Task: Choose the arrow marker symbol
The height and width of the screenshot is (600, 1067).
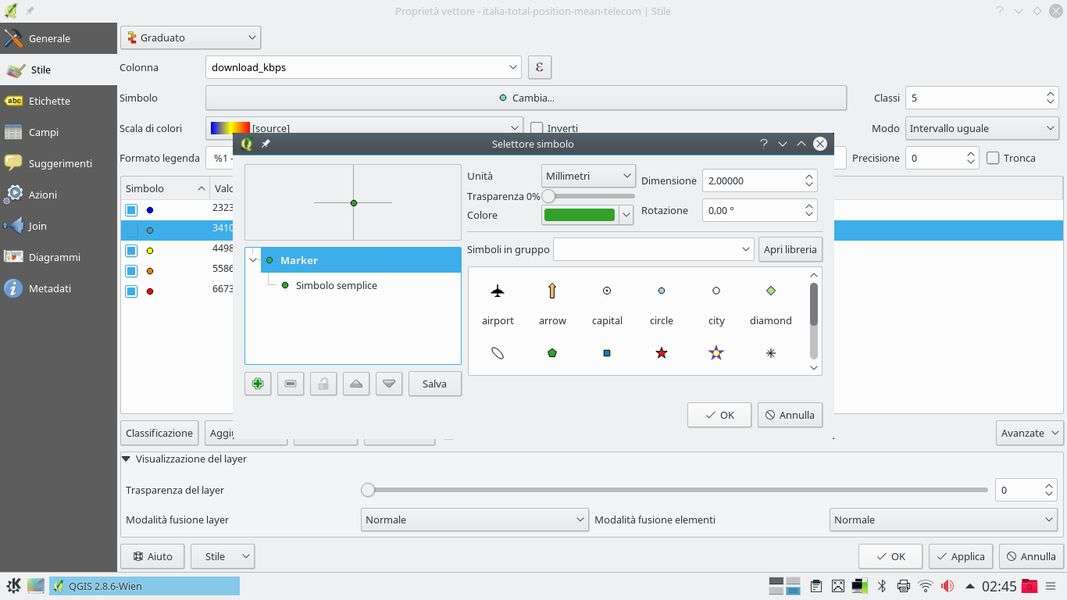Action: pos(552,292)
